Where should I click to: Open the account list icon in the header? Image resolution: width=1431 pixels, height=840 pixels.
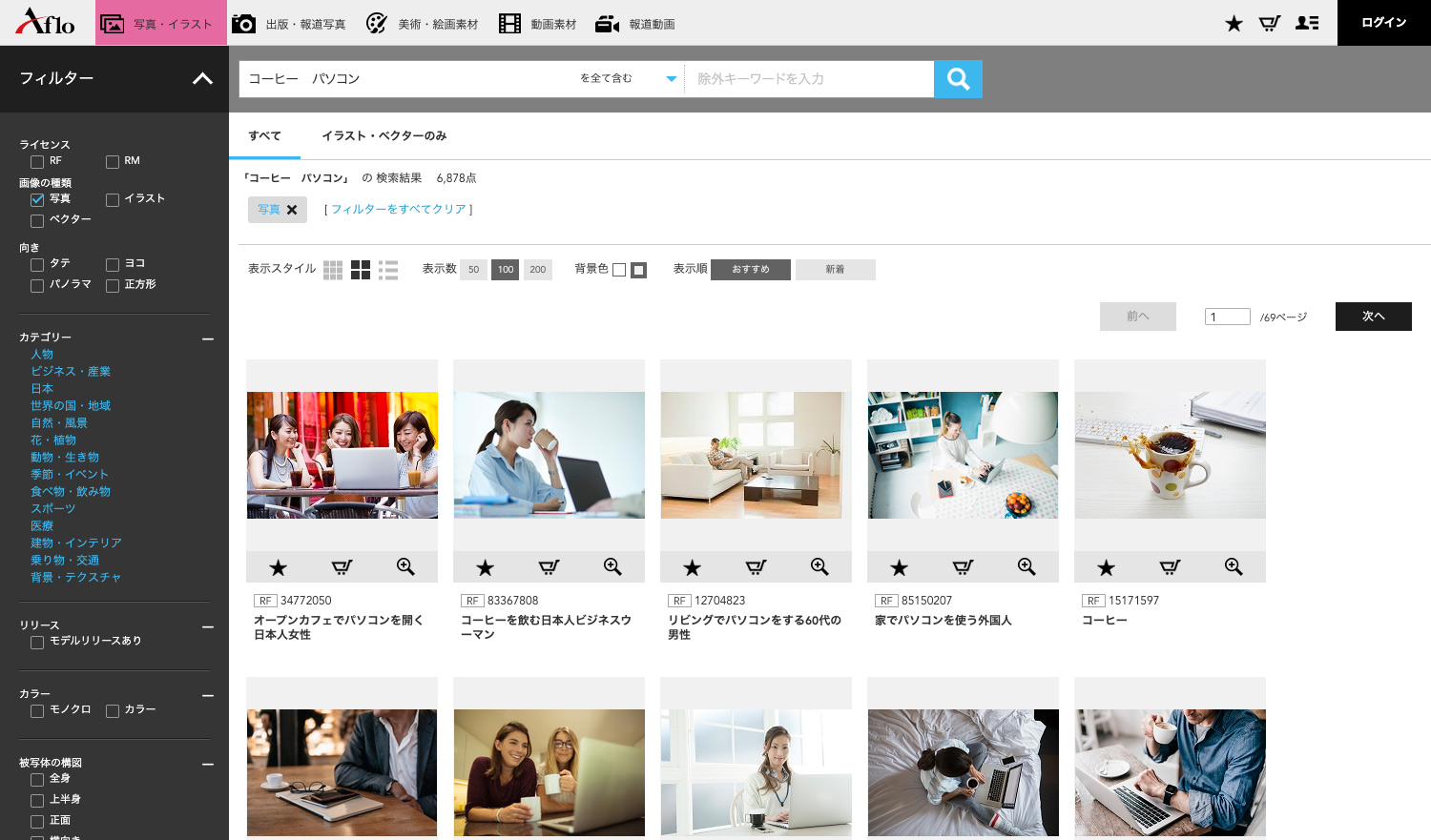[1307, 23]
